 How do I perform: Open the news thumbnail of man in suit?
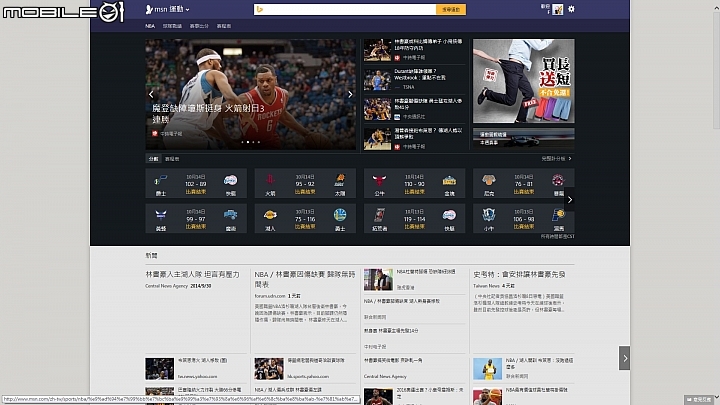pyautogui.click(x=378, y=280)
